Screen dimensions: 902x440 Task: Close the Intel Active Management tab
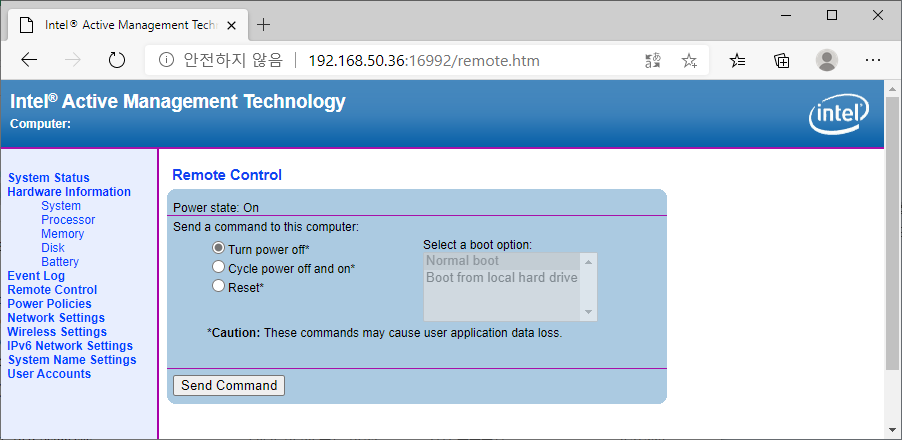pos(231,25)
